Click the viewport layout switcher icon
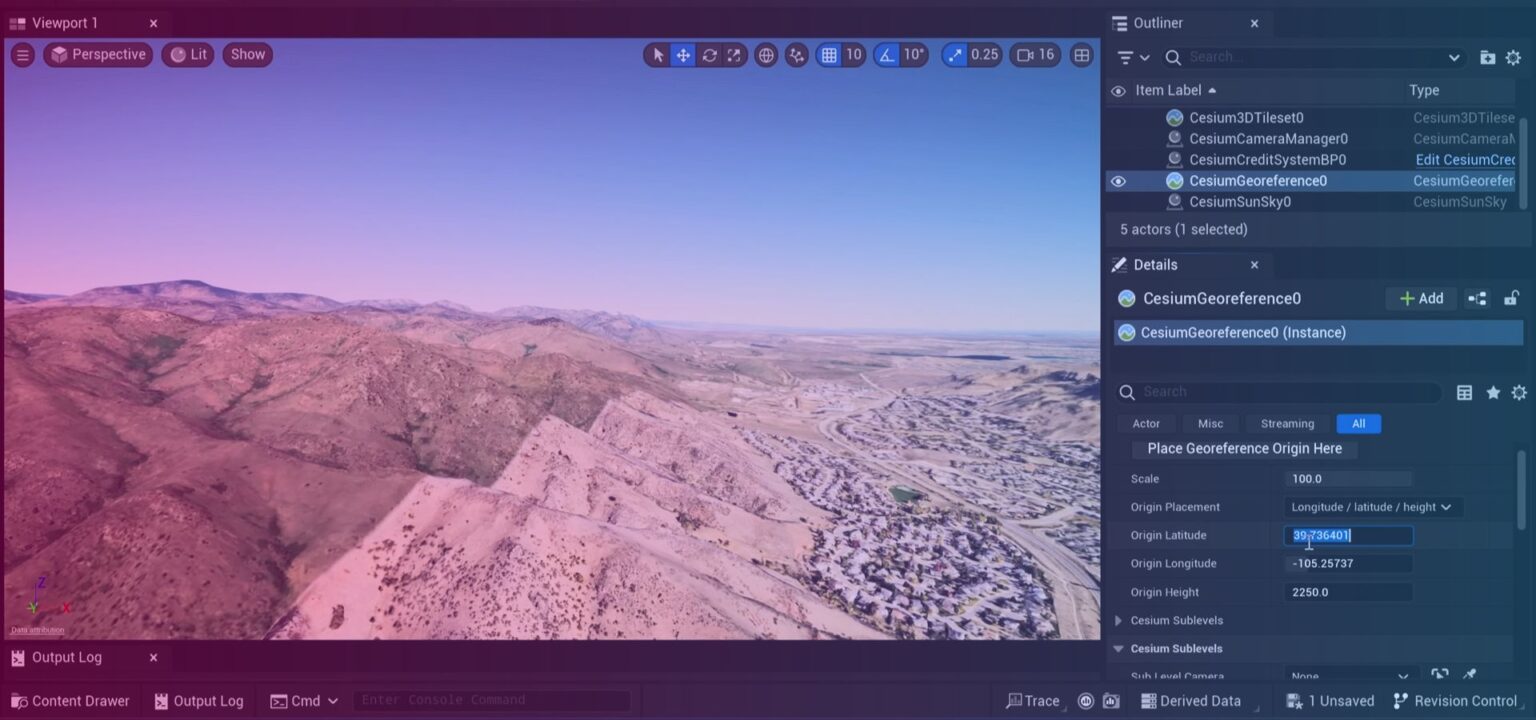The image size is (1536, 720). tap(1081, 55)
